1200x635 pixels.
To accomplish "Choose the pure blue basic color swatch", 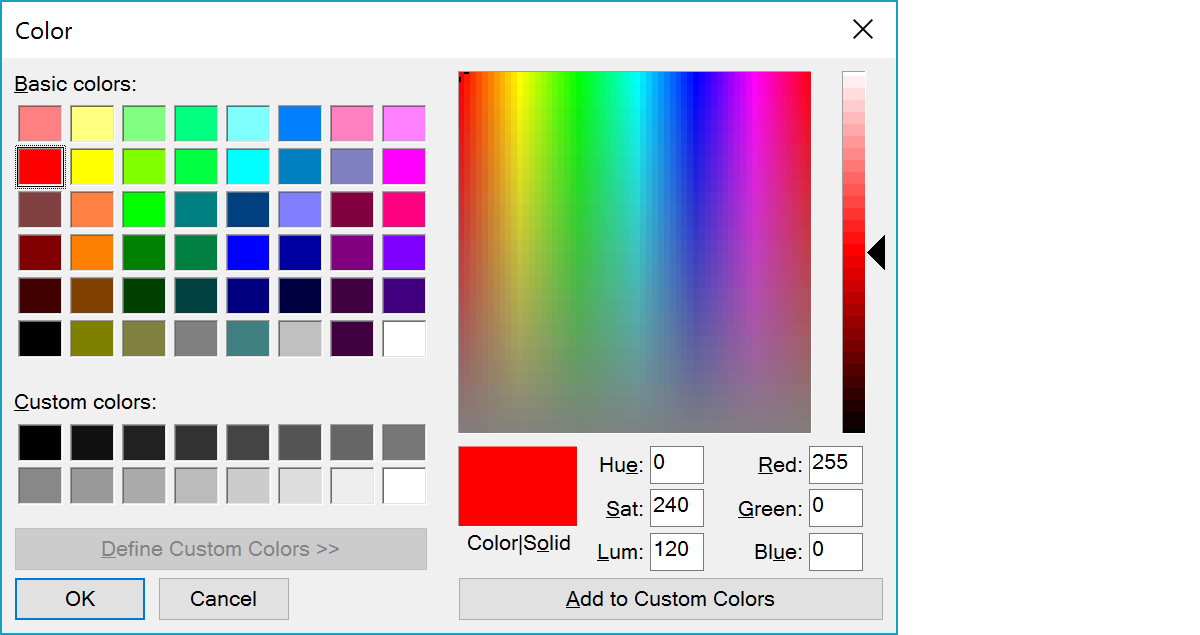I will [x=248, y=253].
